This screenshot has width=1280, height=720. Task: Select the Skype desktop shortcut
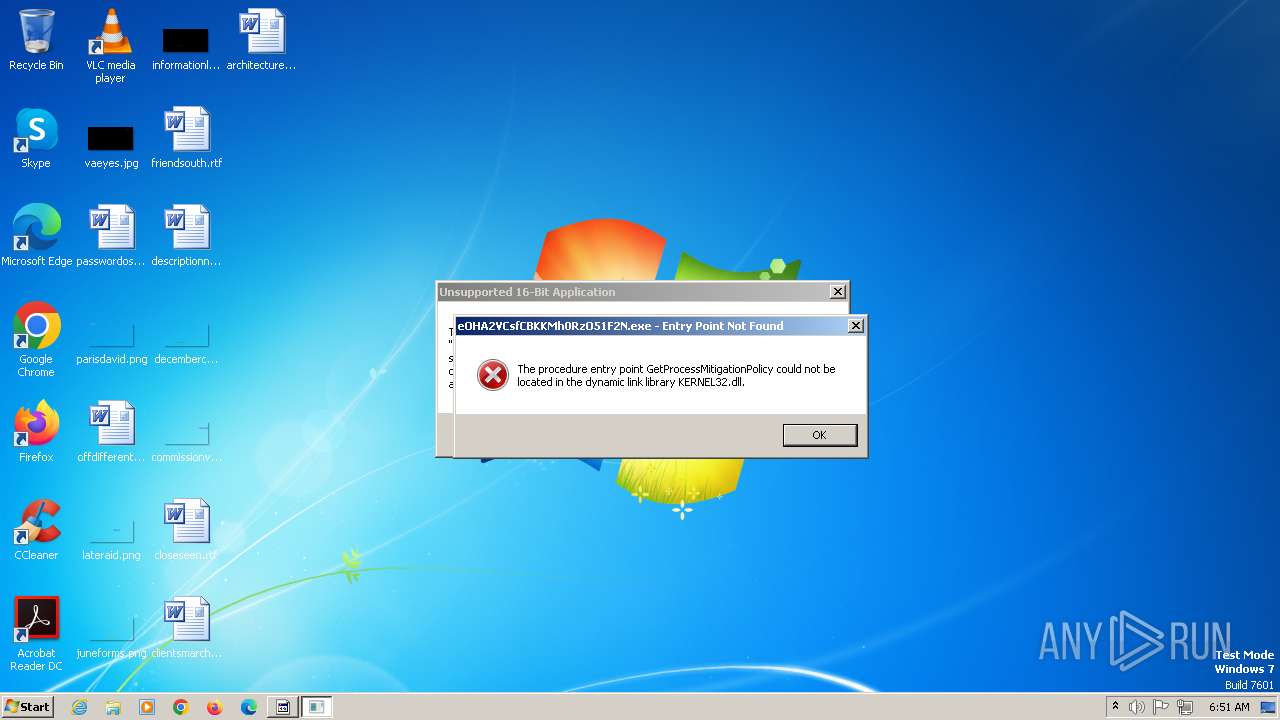(x=36, y=139)
